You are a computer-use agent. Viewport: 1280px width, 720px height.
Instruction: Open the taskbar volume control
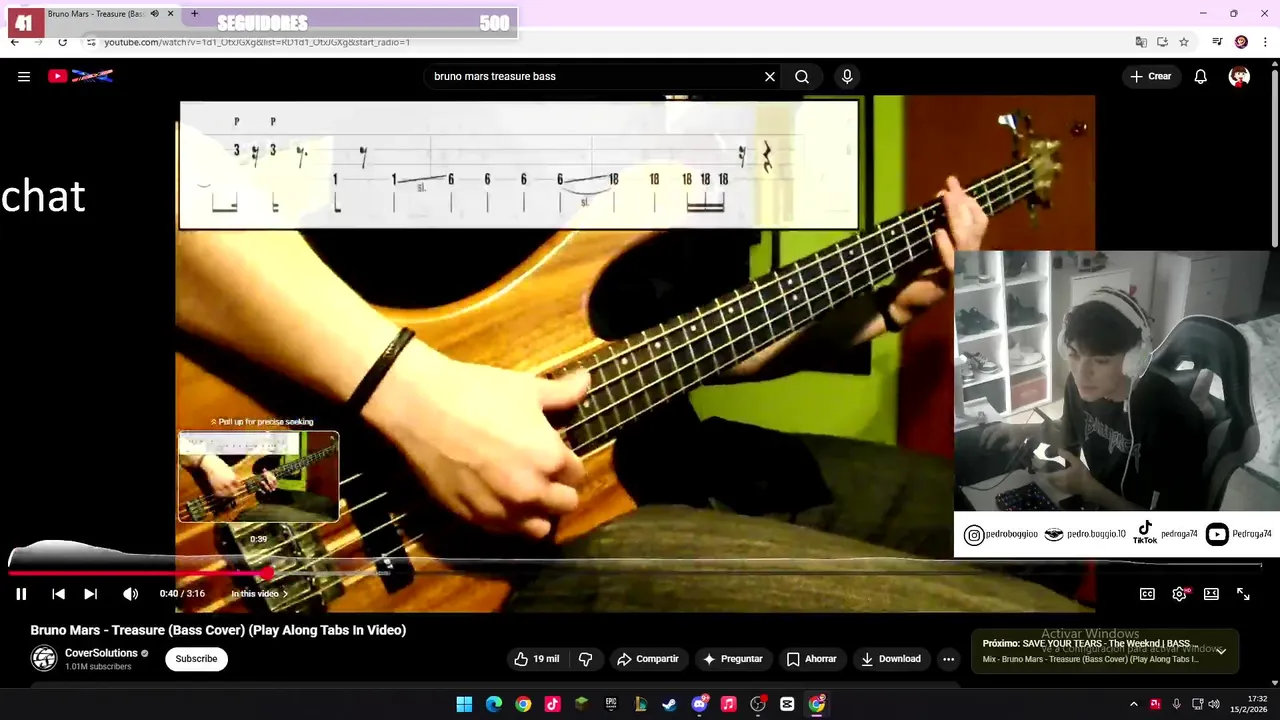1214,704
